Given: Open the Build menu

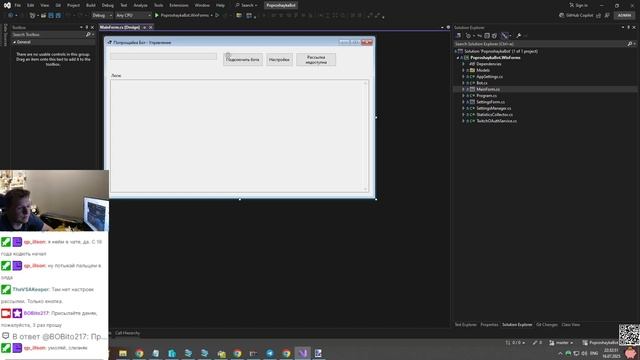Looking at the screenshot, I should tap(91, 5).
